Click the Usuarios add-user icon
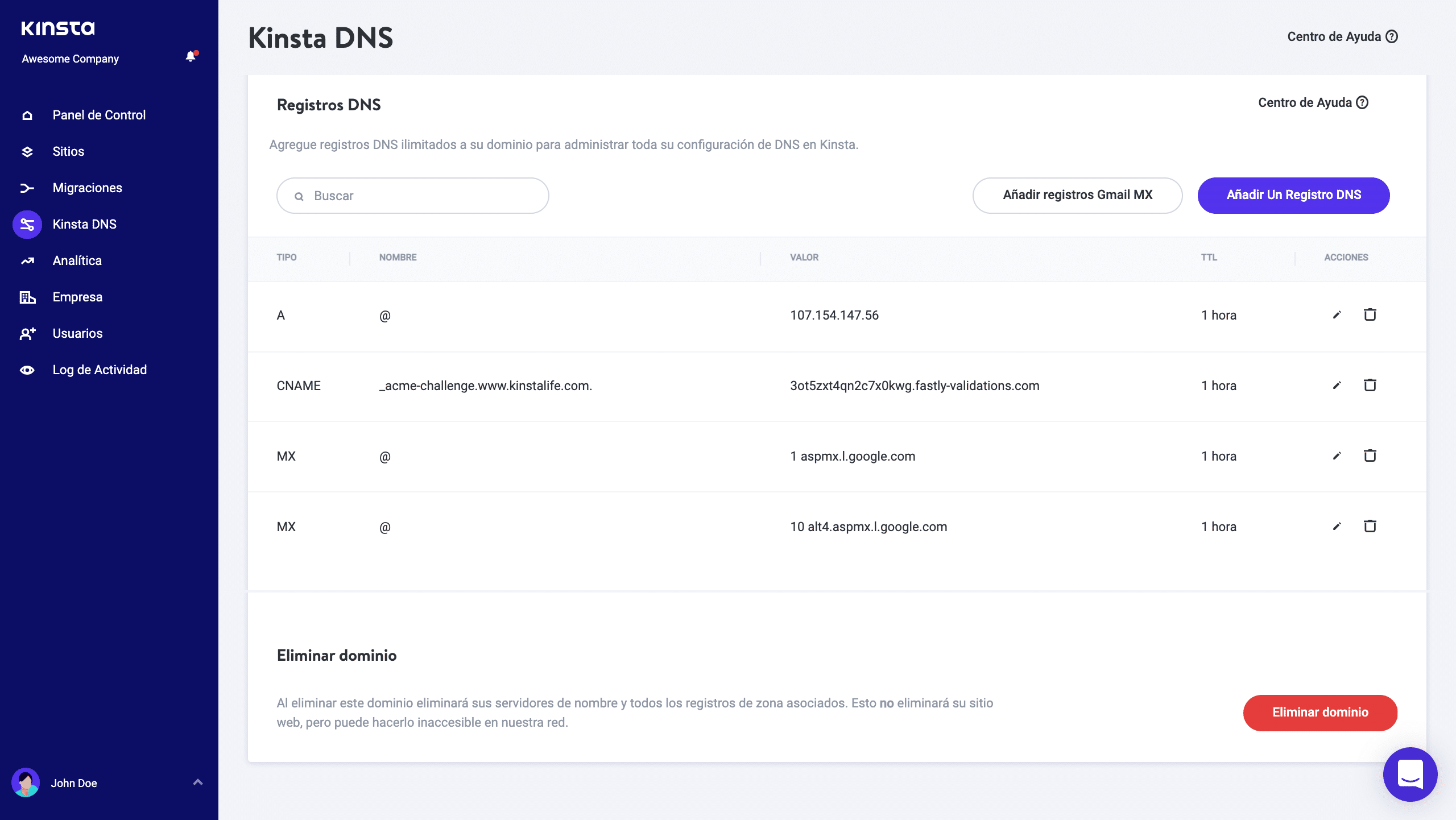1456x820 pixels. coord(27,333)
